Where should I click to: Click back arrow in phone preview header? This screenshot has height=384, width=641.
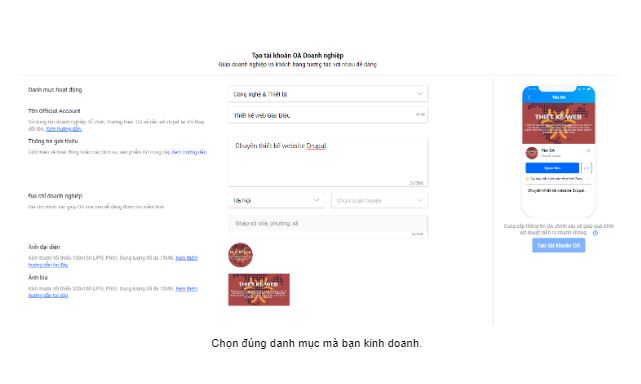coord(530,97)
